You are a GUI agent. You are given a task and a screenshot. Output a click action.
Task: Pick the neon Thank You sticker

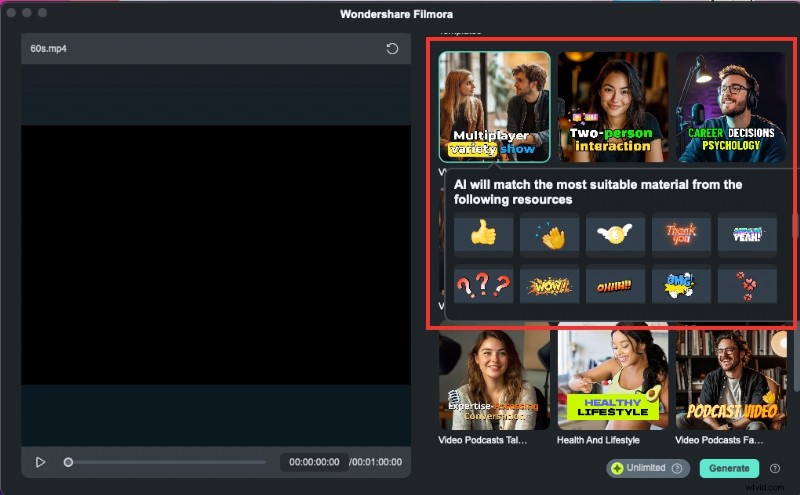pyautogui.click(x=681, y=234)
